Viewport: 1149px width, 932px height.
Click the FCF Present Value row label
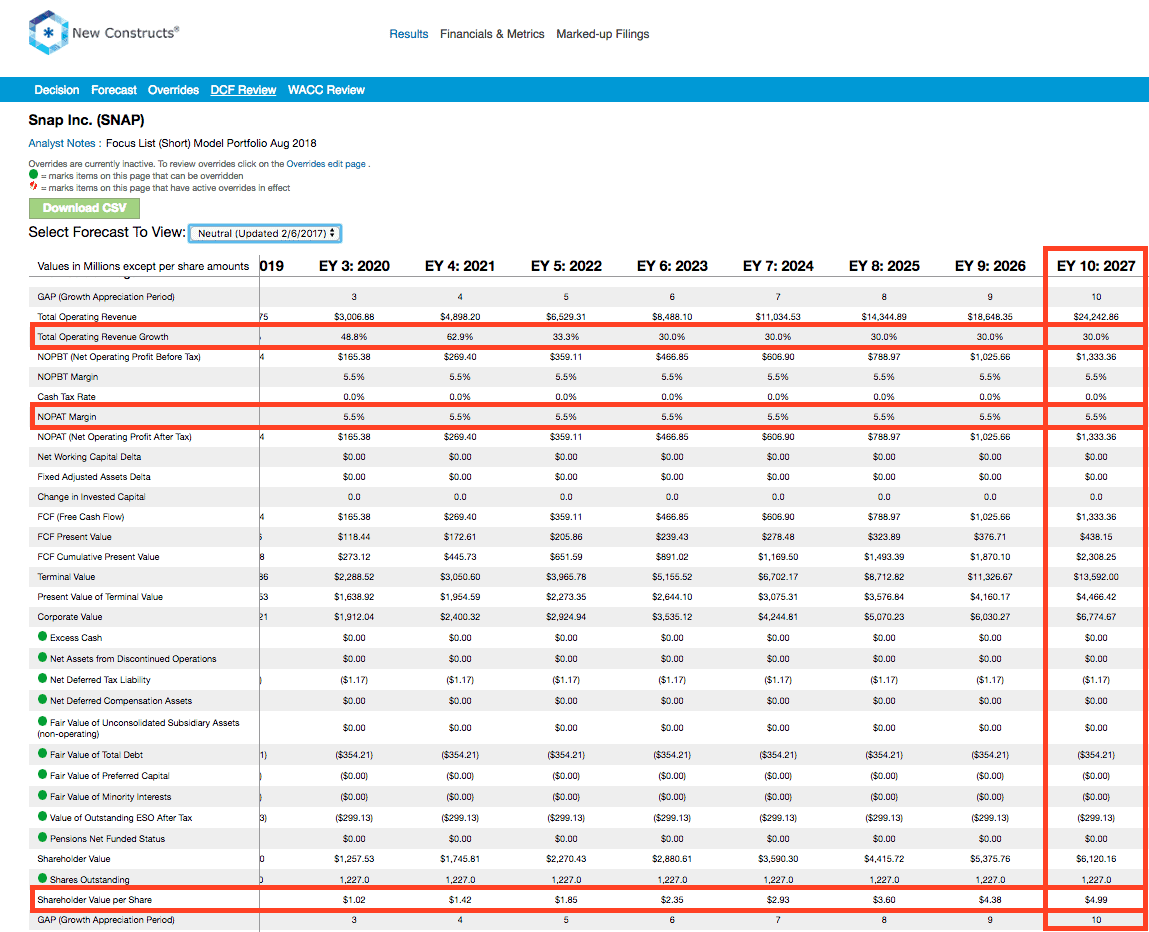tap(74, 537)
